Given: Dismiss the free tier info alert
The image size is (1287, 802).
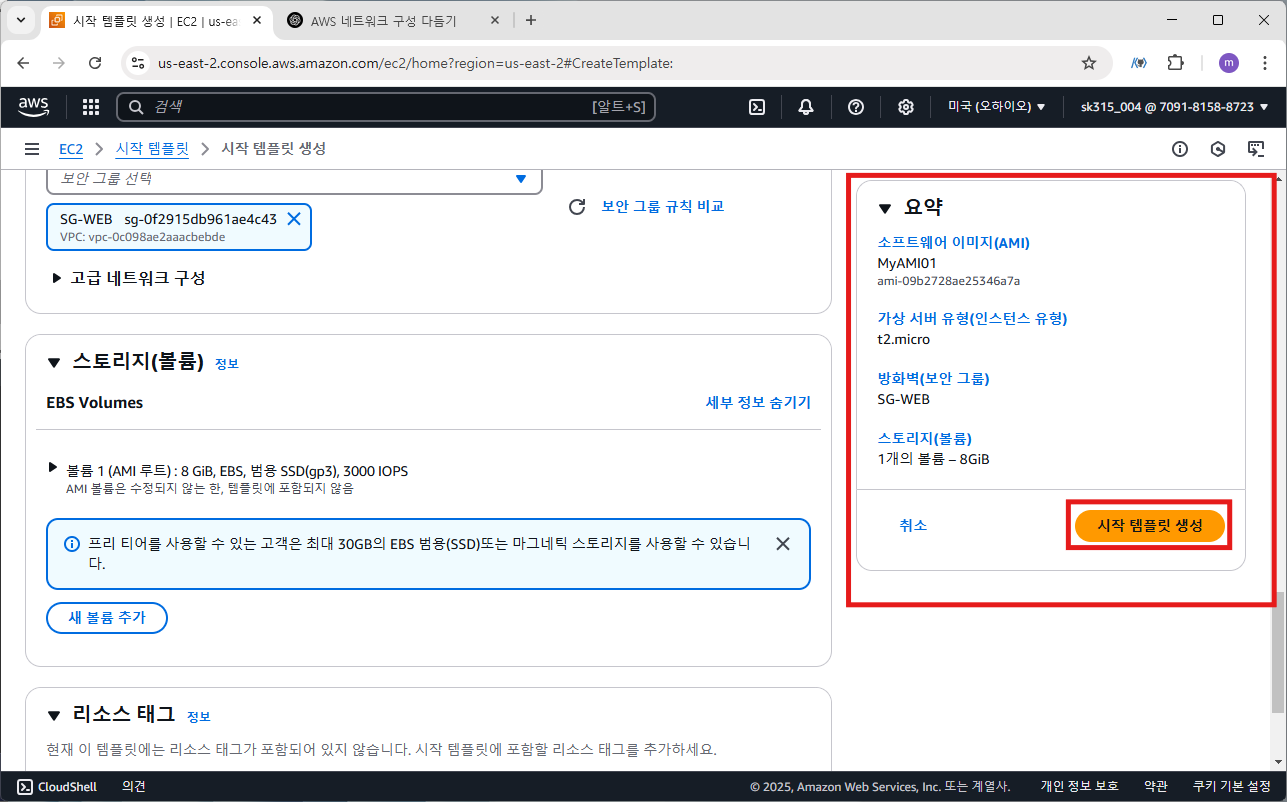Looking at the screenshot, I should (783, 544).
